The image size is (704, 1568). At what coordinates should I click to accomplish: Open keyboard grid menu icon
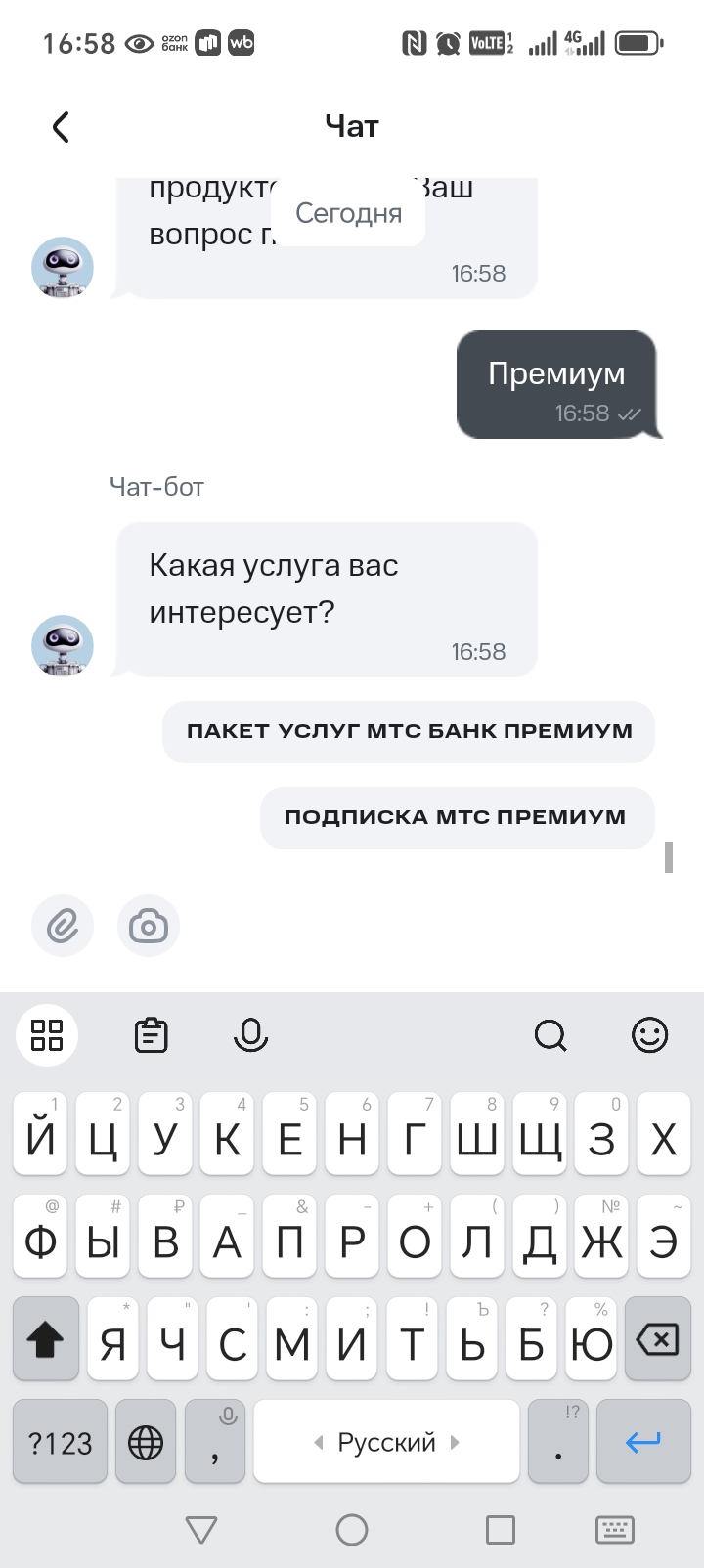pos(47,1034)
